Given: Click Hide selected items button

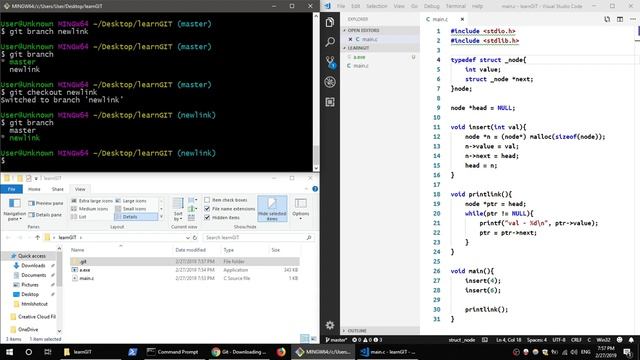Looking at the screenshot, I should pyautogui.click(x=272, y=209).
